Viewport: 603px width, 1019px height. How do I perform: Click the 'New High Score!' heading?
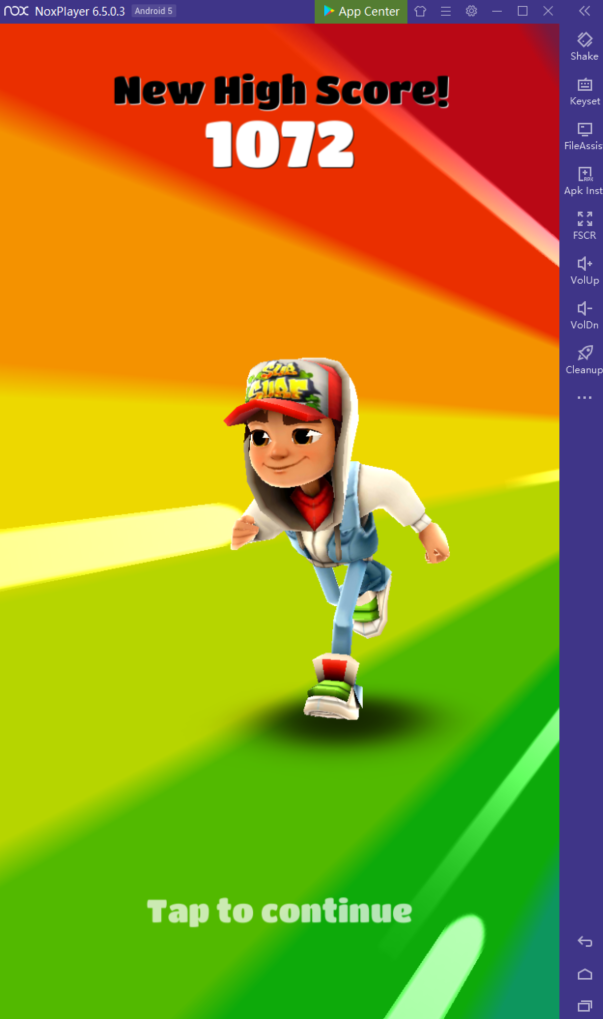pos(281,90)
